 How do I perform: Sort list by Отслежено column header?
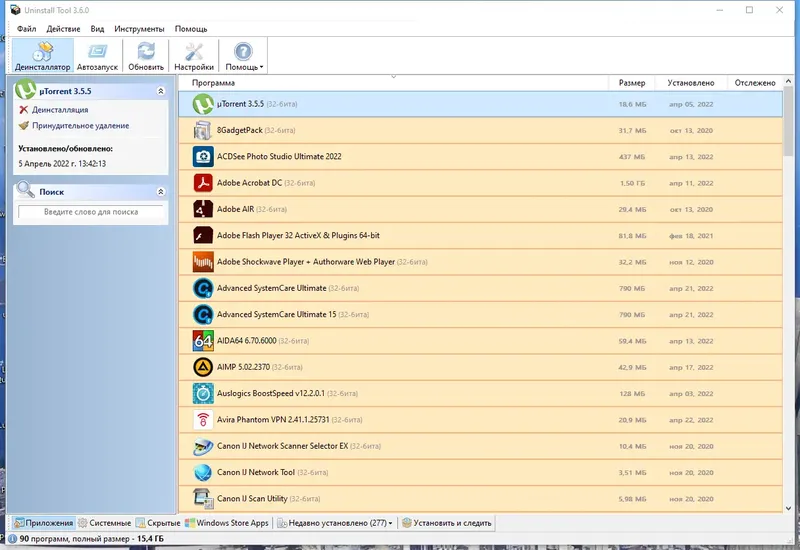(755, 83)
